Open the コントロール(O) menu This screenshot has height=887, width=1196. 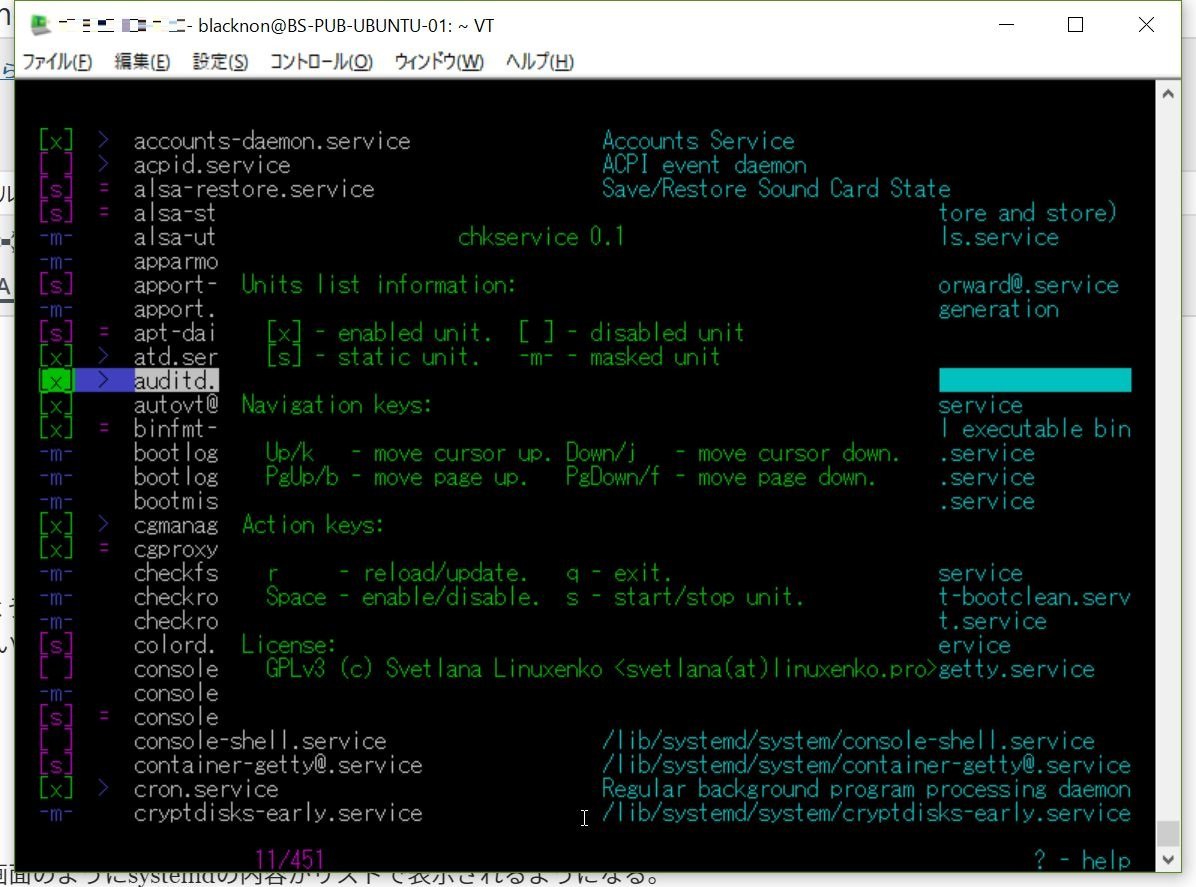pos(321,62)
